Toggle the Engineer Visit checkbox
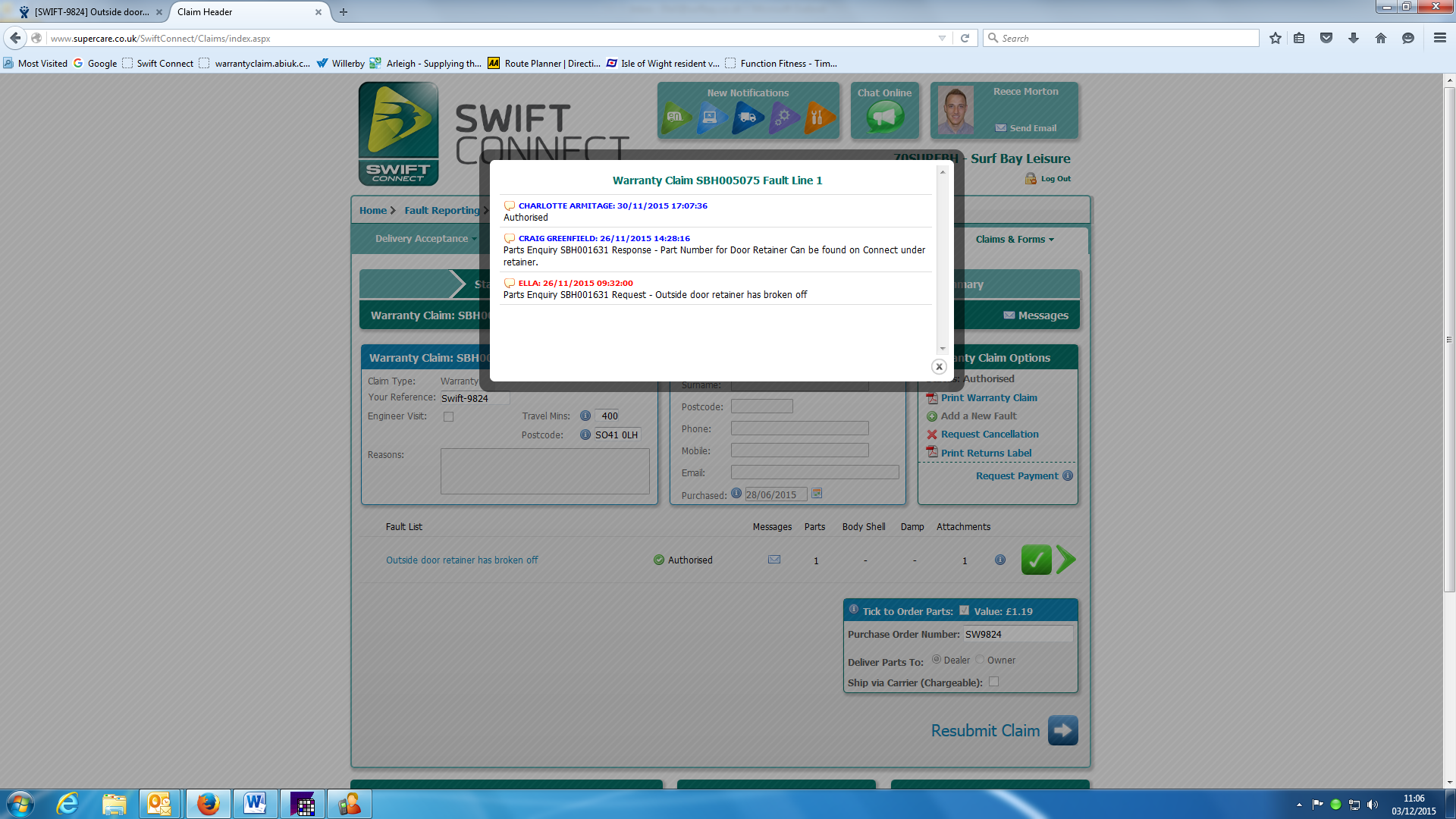 click(x=448, y=416)
